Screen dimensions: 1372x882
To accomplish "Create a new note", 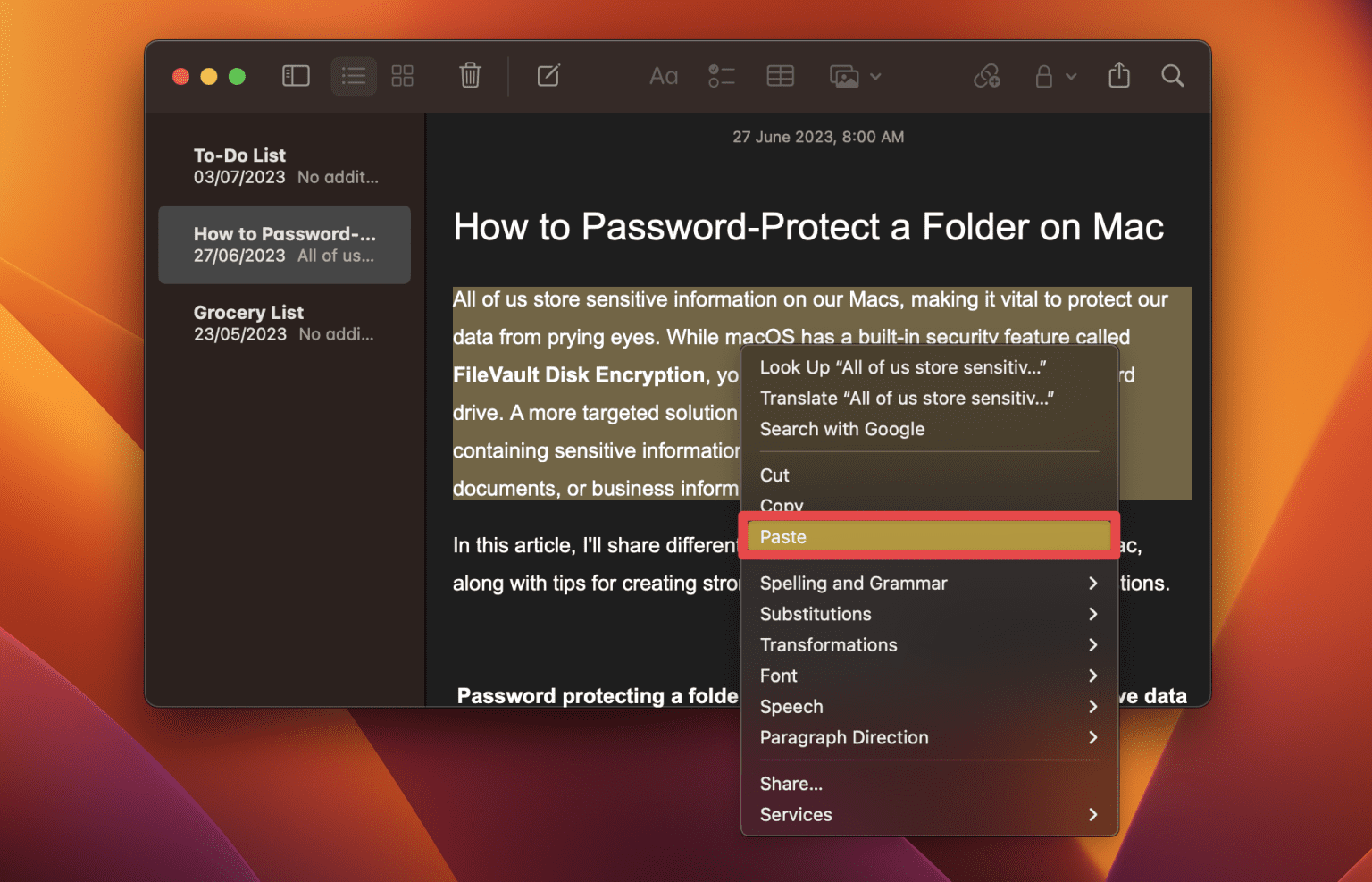I will (548, 76).
